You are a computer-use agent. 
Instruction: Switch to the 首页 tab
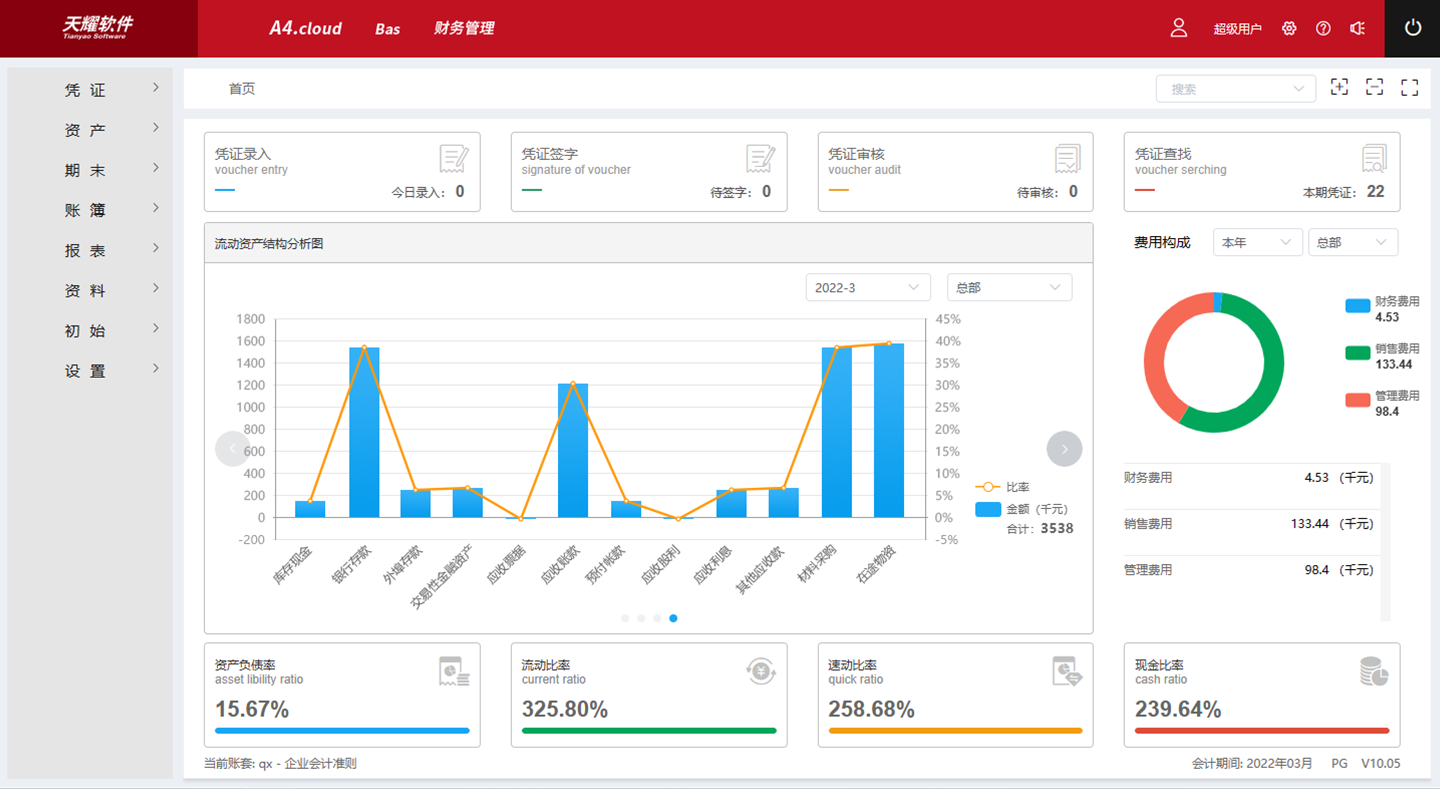(242, 89)
